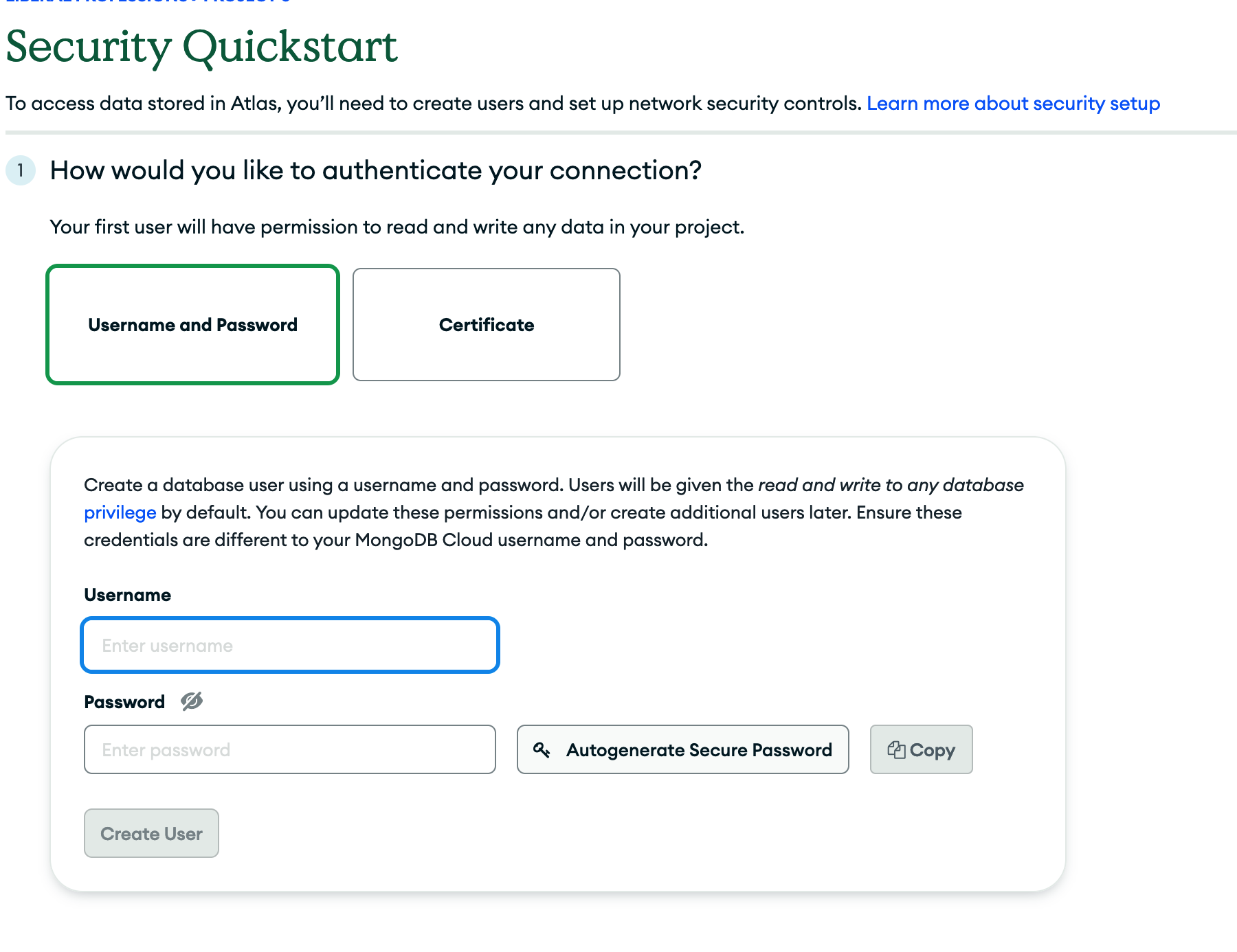Click the clipboard icon on Copy

coord(896,749)
